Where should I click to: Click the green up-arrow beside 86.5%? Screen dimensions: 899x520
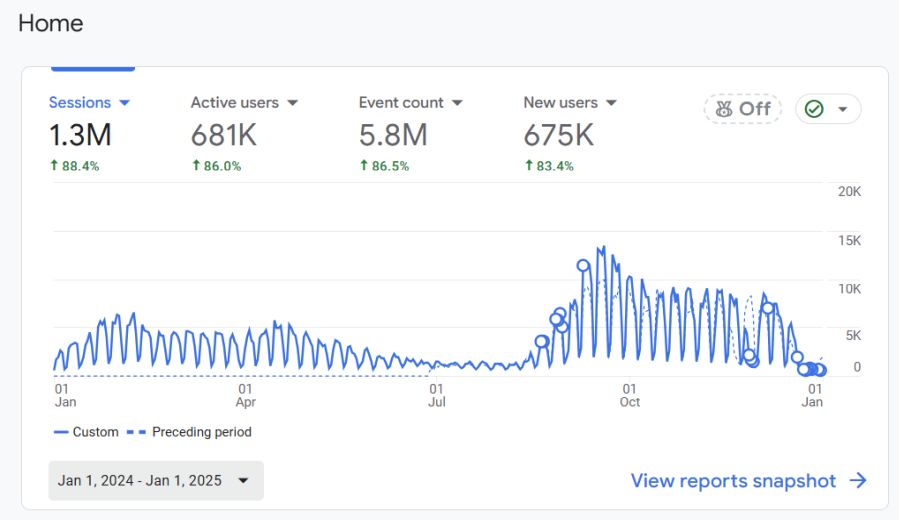pyautogui.click(x=364, y=166)
